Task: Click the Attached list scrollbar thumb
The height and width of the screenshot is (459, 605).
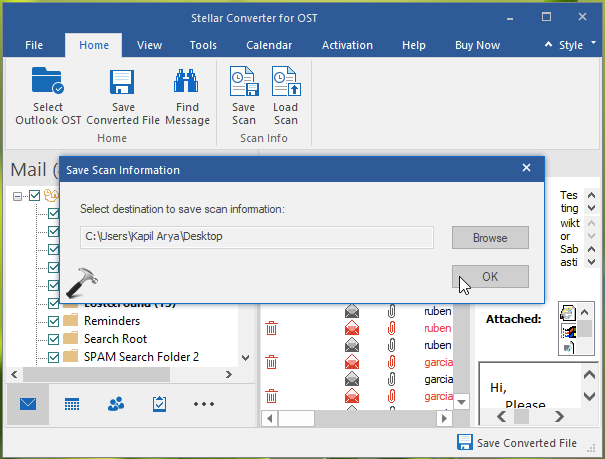Action: pyautogui.click(x=585, y=328)
